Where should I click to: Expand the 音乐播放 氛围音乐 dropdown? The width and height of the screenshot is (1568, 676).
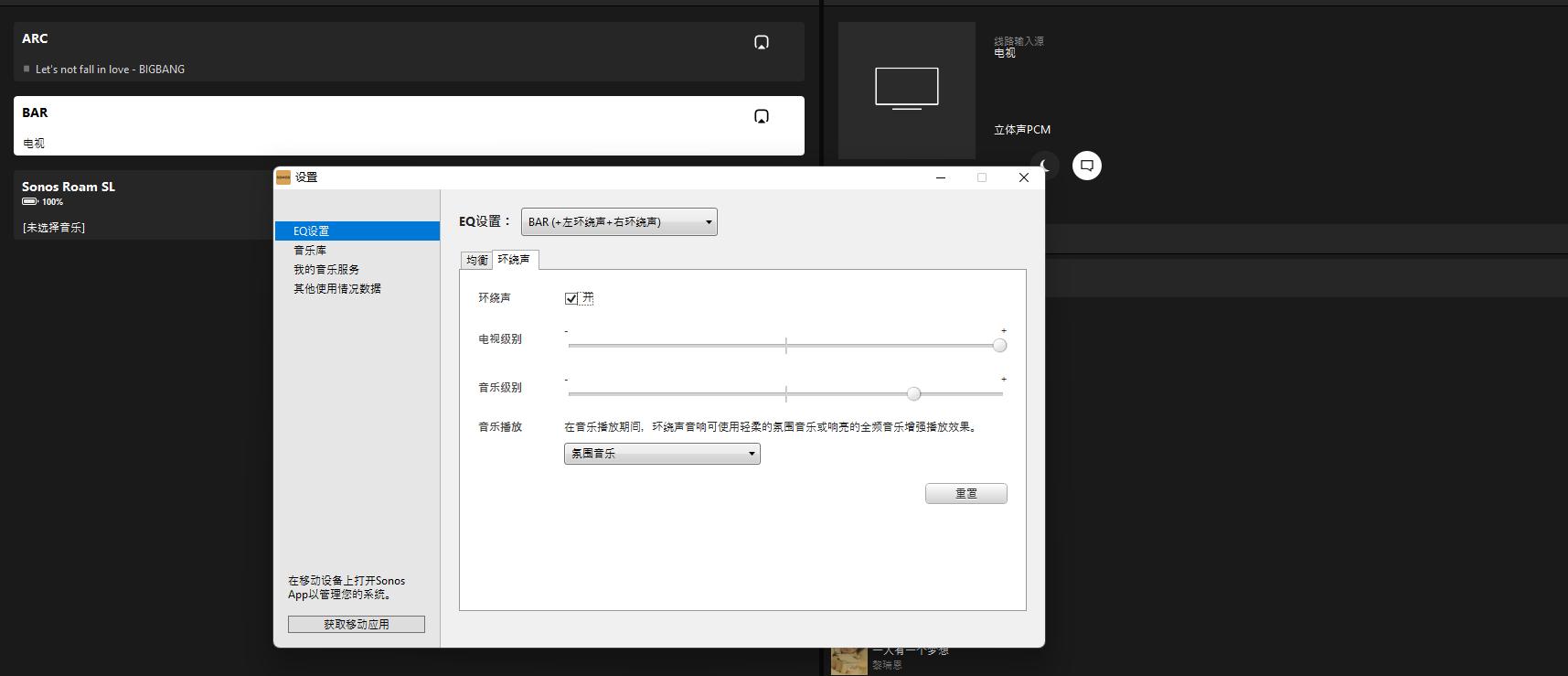tap(662, 454)
